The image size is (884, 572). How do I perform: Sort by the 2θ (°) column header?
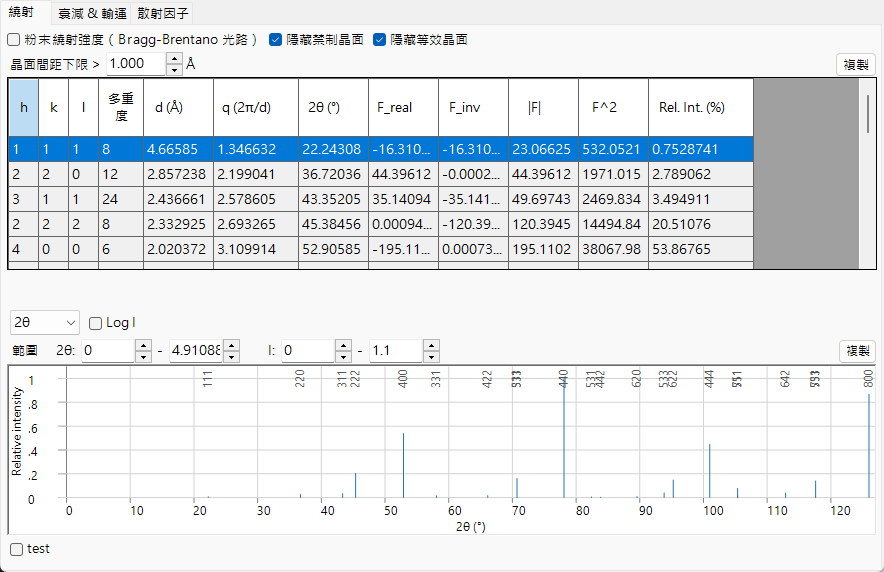click(x=333, y=107)
